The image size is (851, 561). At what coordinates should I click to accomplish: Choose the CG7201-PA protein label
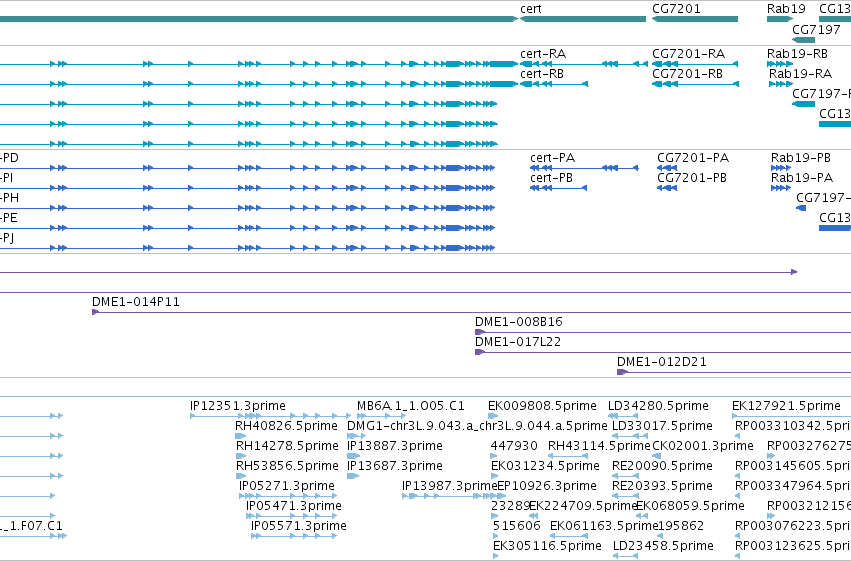tap(693, 158)
